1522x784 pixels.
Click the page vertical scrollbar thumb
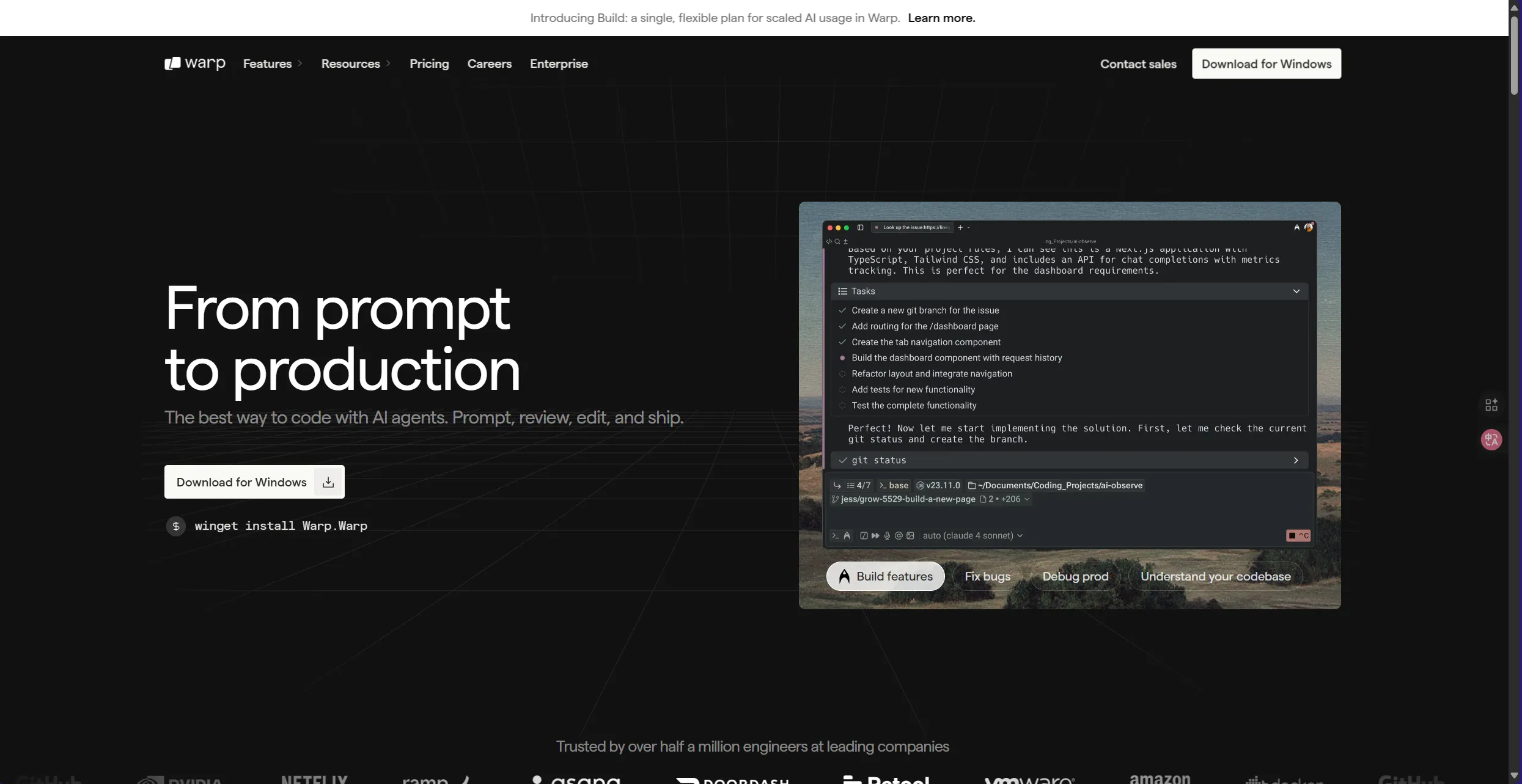1514,55
